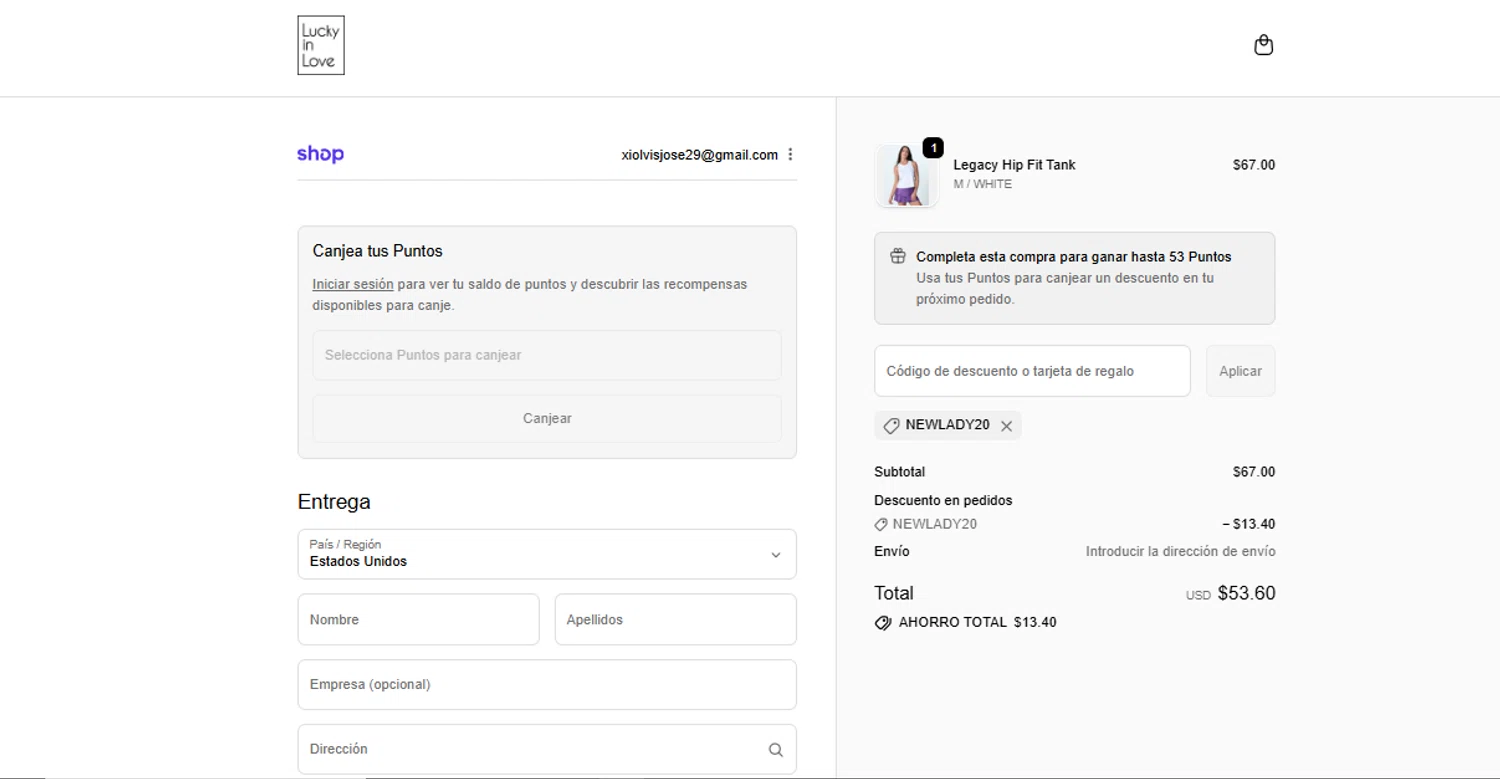
Task: Click the Aplicar discount button
Action: point(1240,371)
